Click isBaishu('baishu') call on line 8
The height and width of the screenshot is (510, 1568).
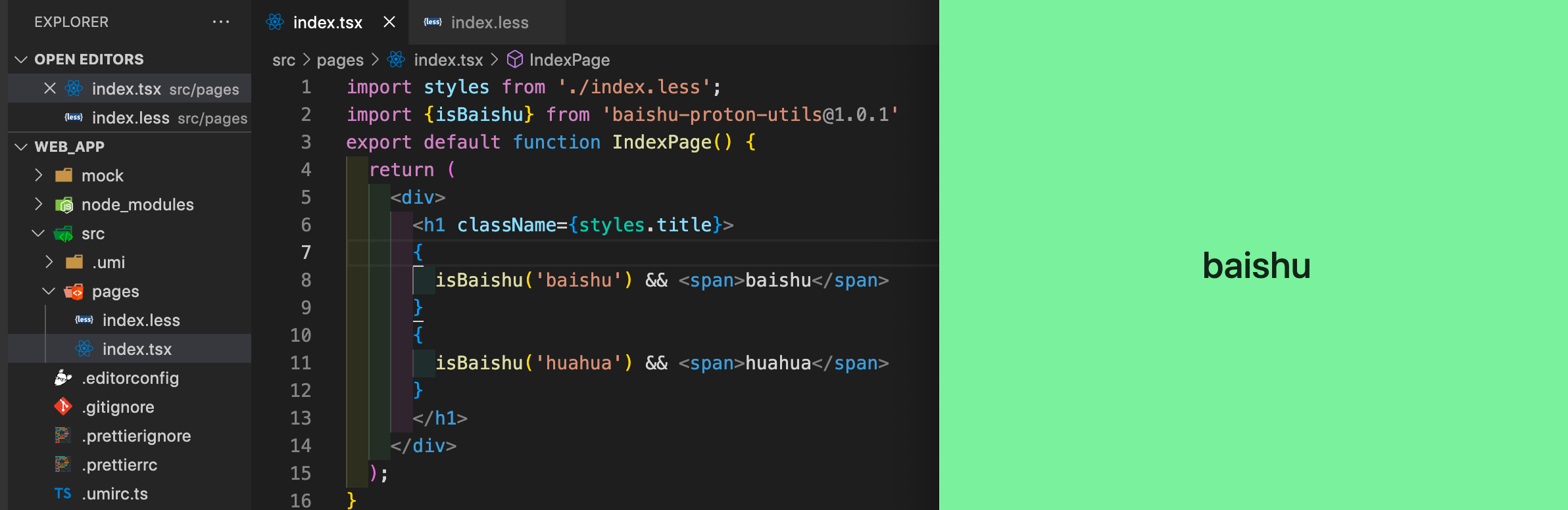click(534, 280)
